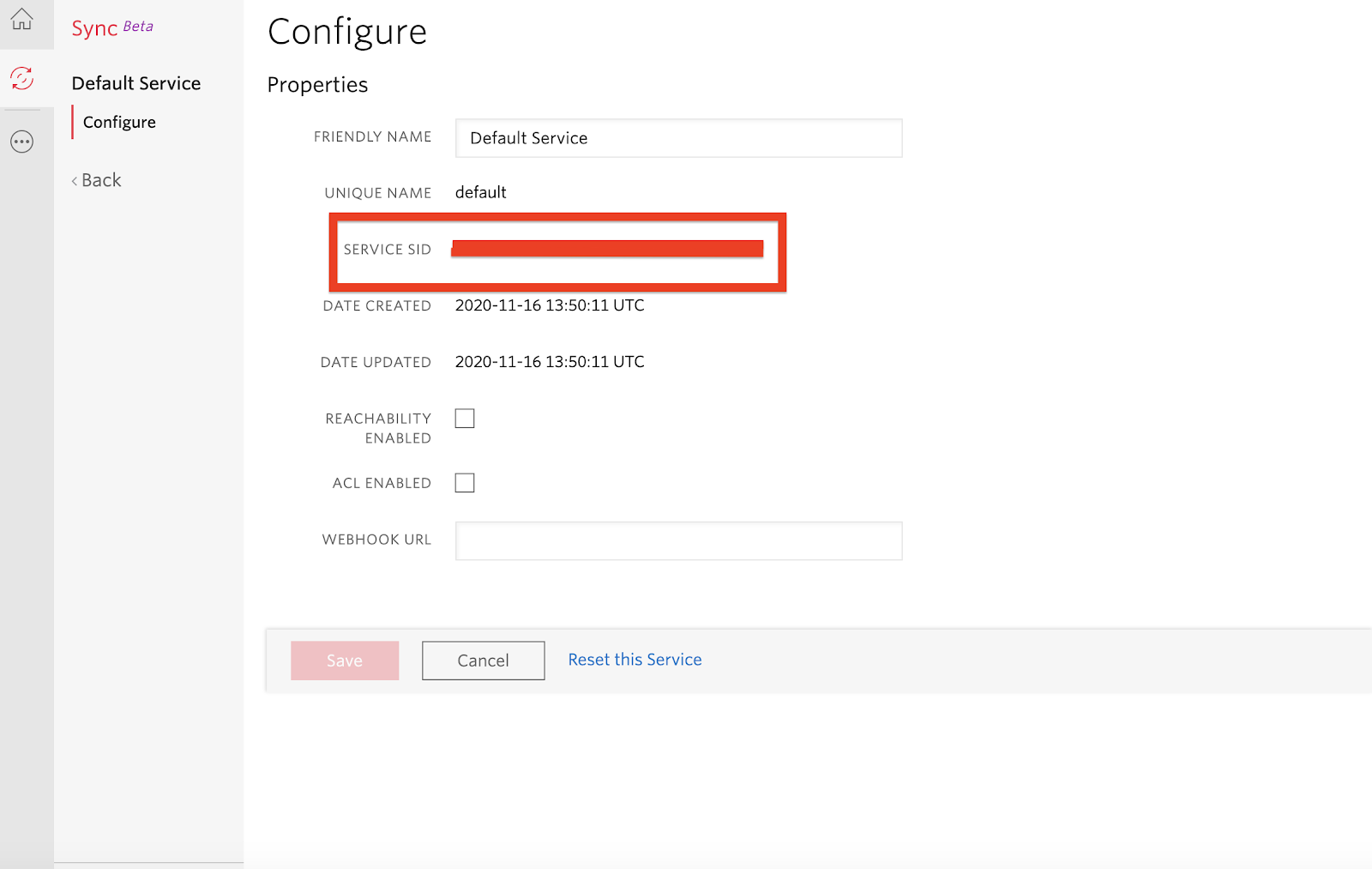Focus the Friendly Name input field
Screen dimensions: 1372x869
click(x=678, y=138)
